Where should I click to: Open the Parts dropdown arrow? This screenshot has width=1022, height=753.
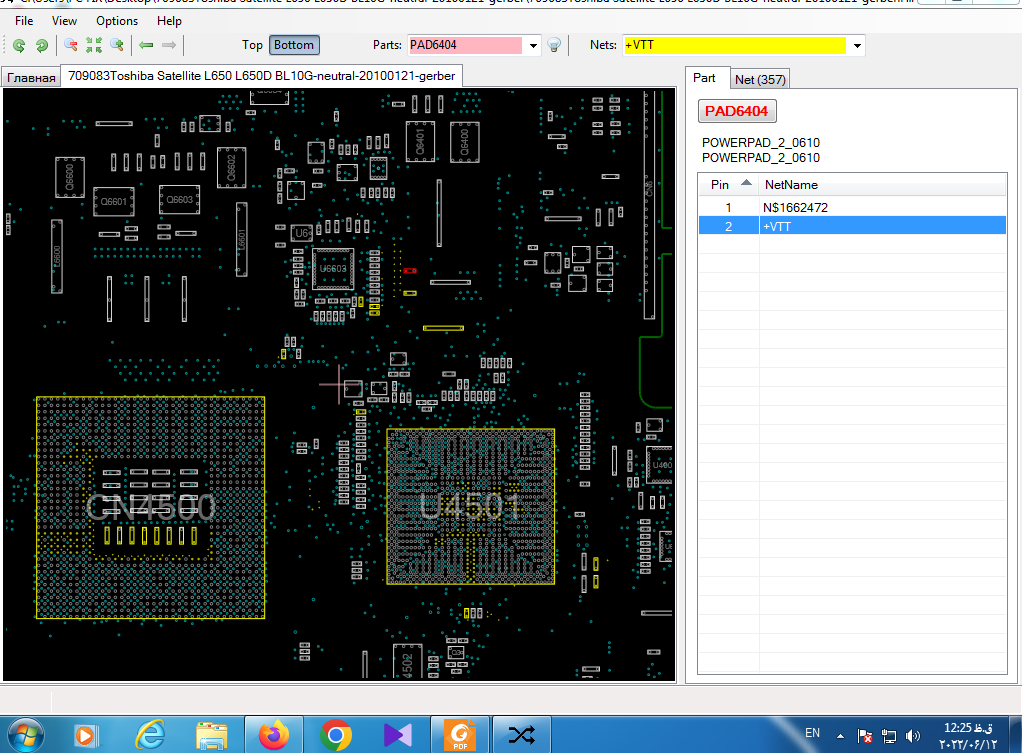(x=533, y=46)
